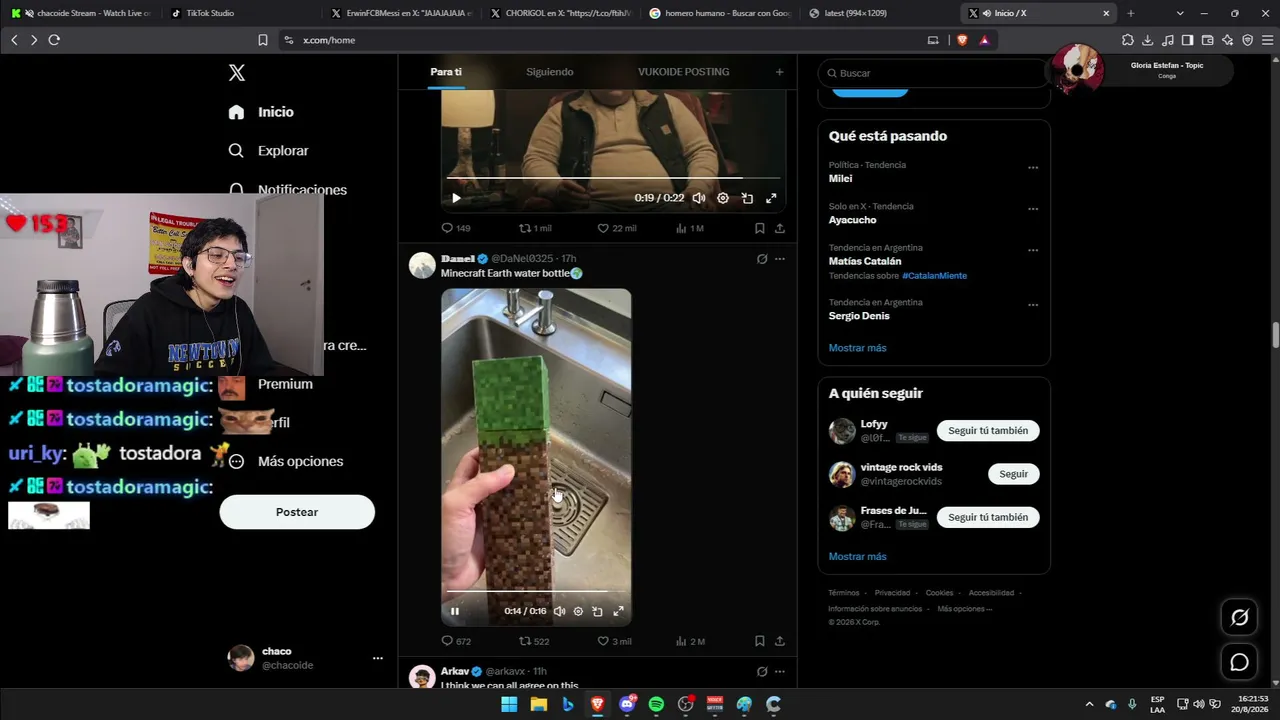Open more options for Sergio Denis trend

(x=1033, y=305)
